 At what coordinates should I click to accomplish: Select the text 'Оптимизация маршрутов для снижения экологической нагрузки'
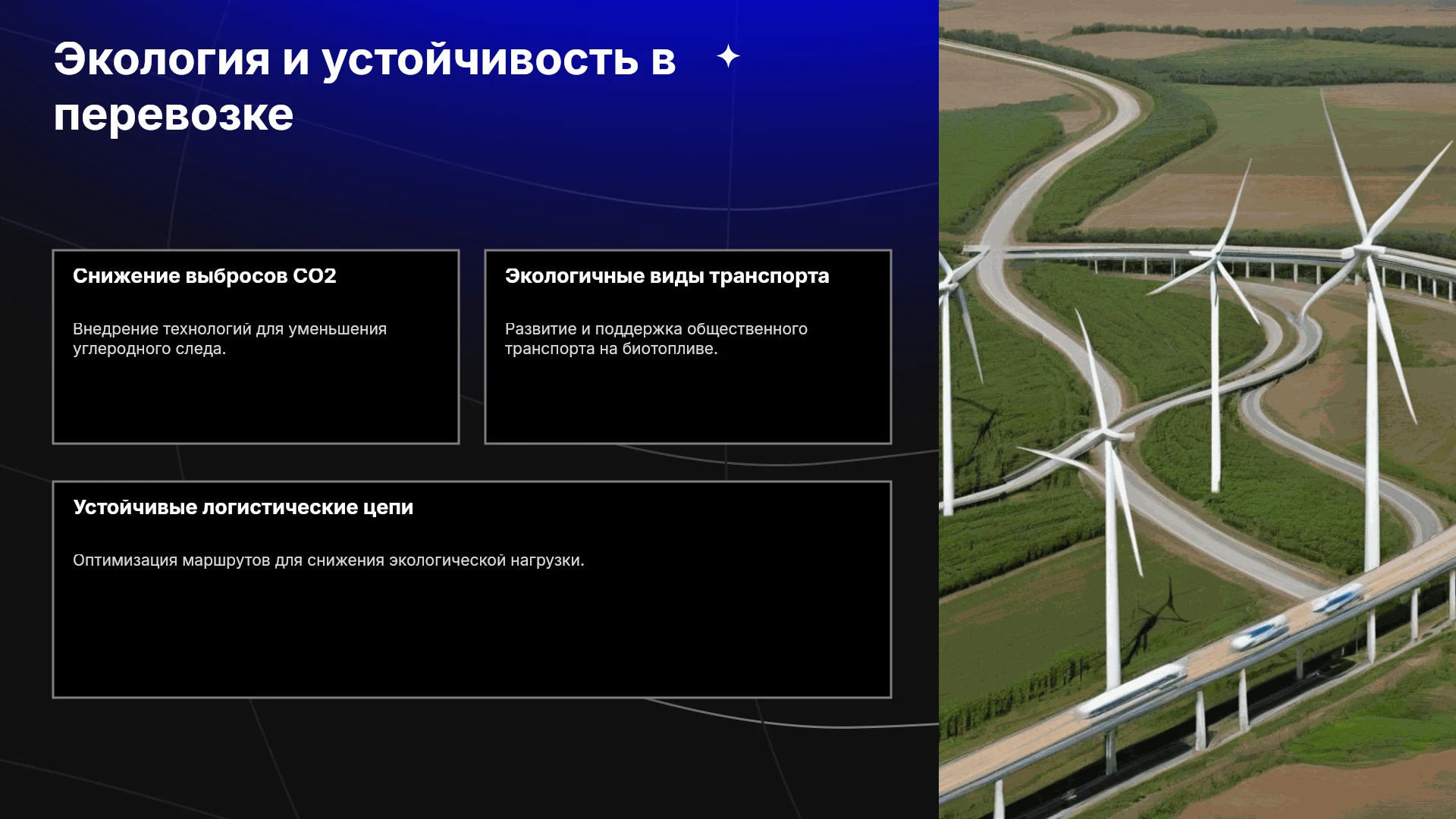tap(328, 560)
